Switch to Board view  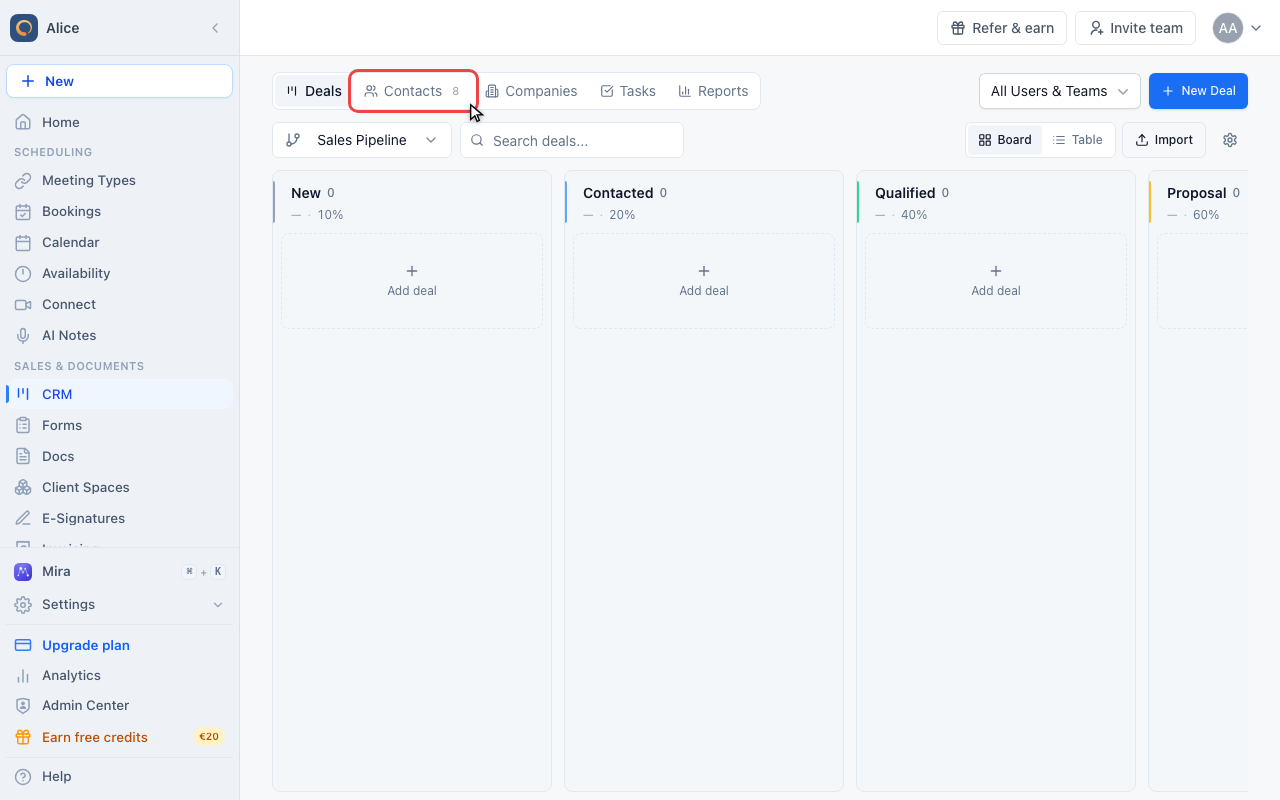click(x=1005, y=140)
